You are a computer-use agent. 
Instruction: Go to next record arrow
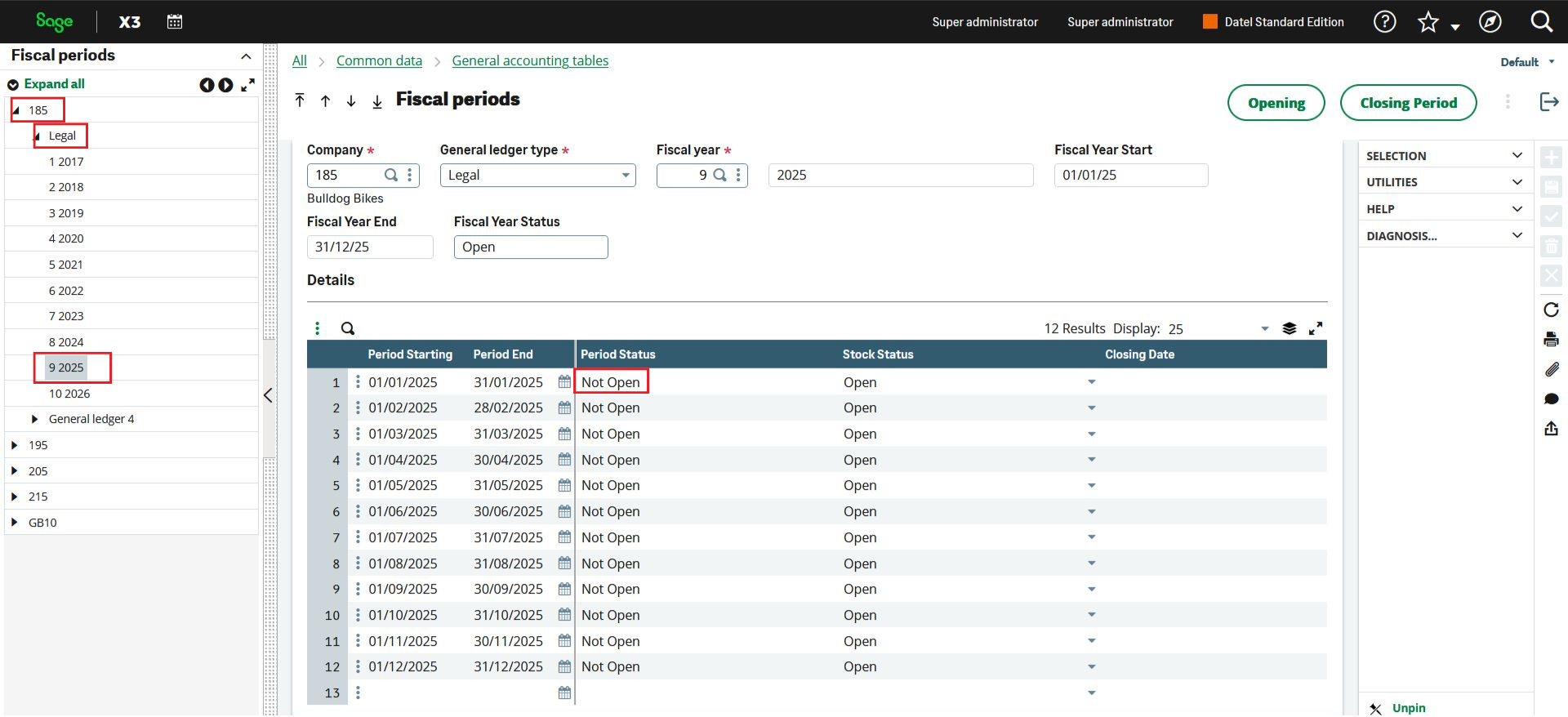tap(351, 100)
